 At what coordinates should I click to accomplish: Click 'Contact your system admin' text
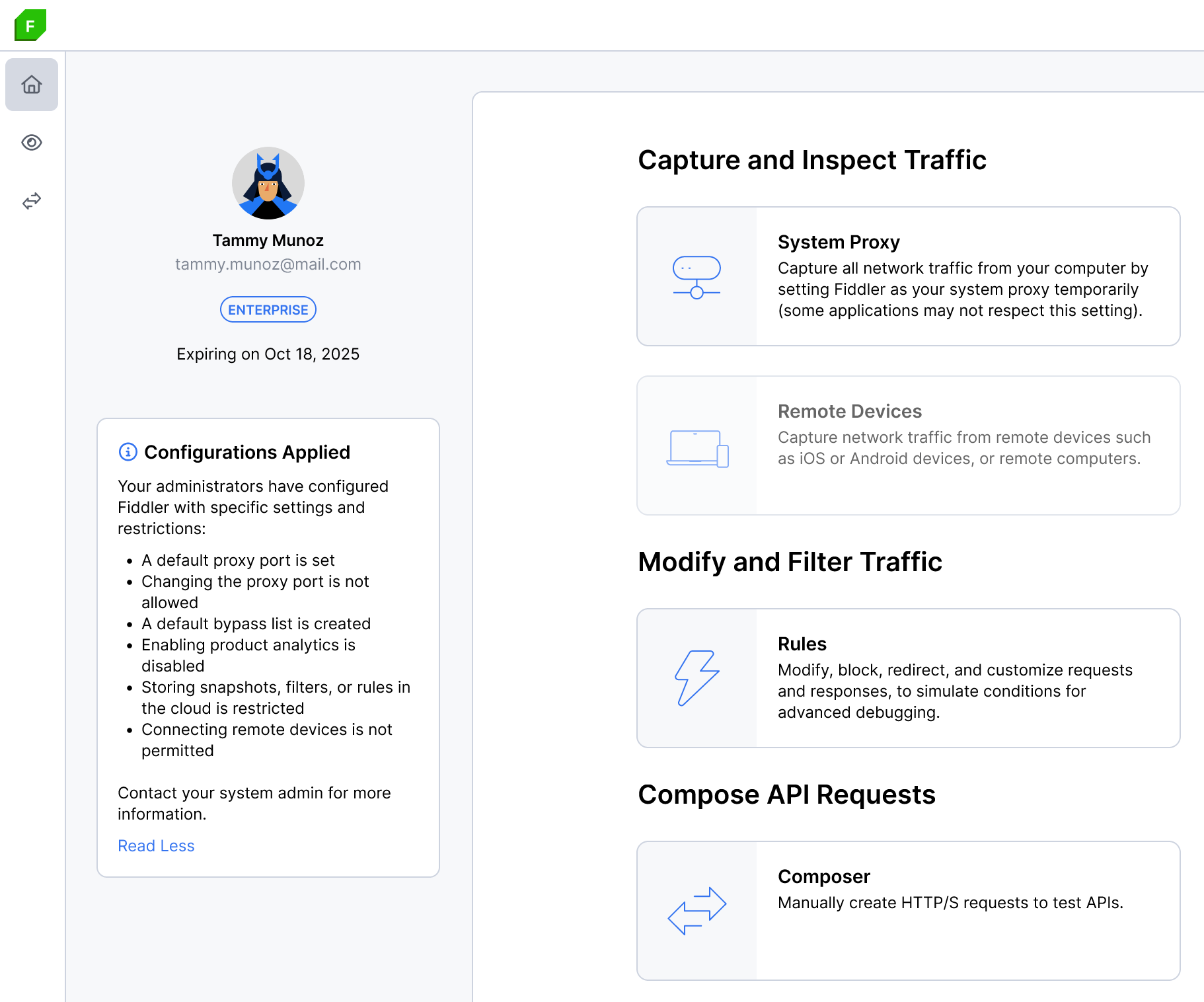[x=254, y=804]
